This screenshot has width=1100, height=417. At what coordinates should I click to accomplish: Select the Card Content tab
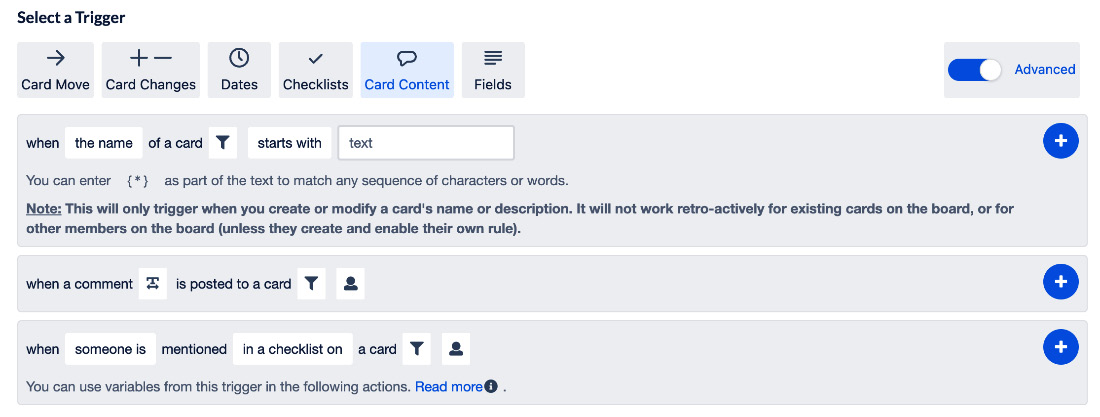(407, 70)
